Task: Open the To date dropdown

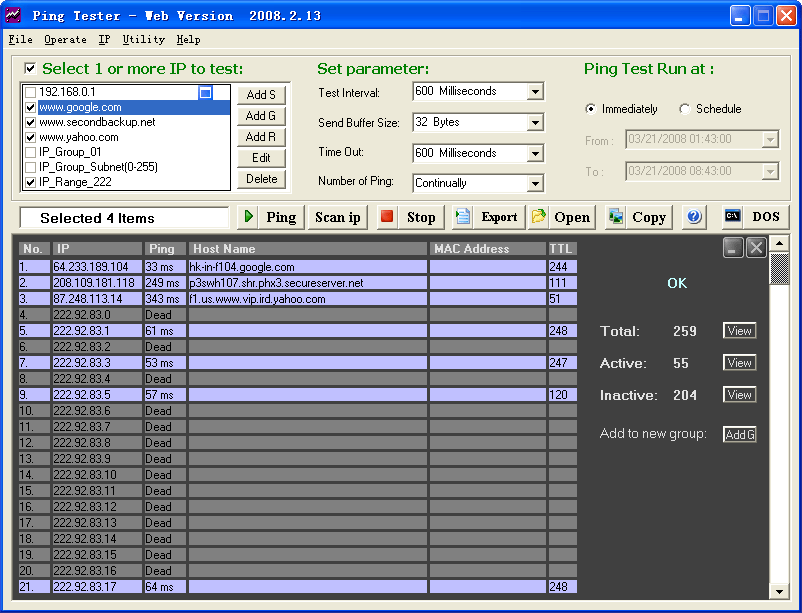Action: [770, 171]
